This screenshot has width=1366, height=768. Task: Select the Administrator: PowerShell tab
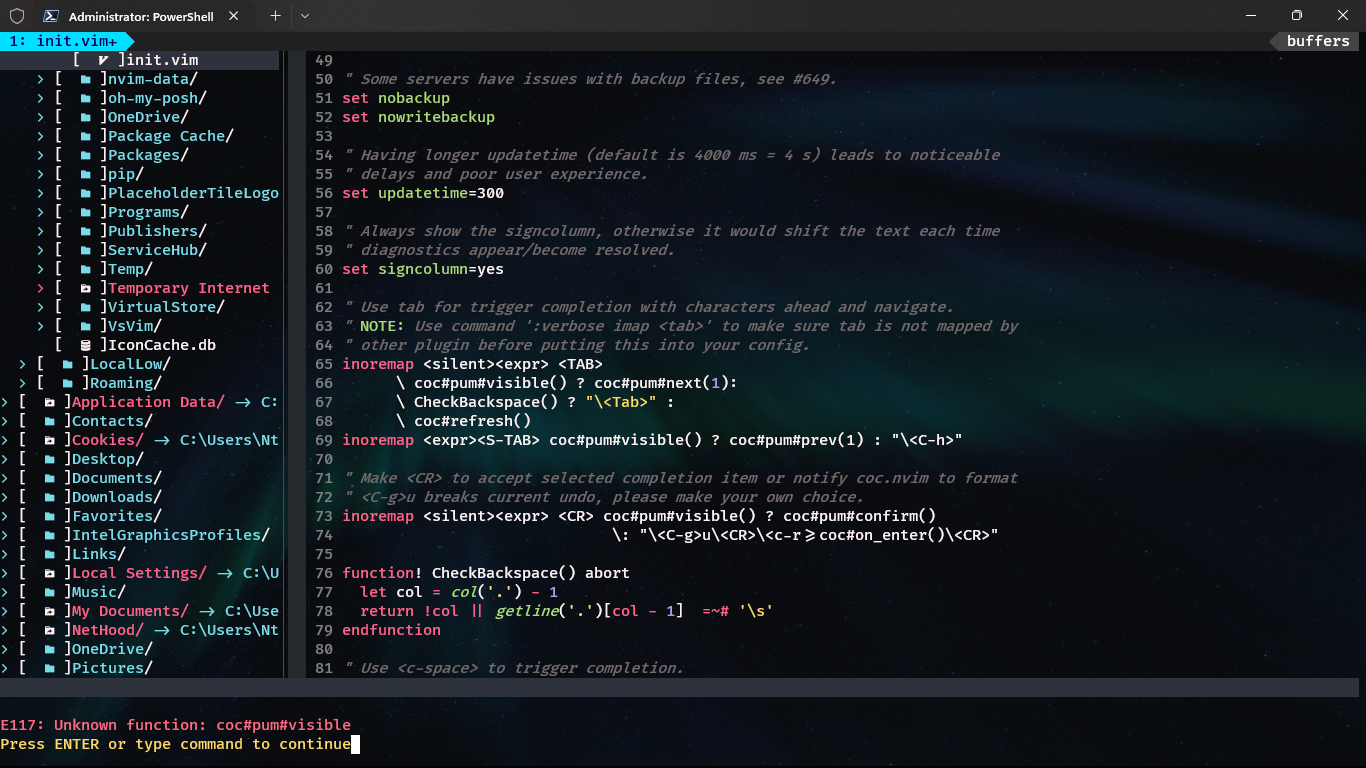pos(140,16)
